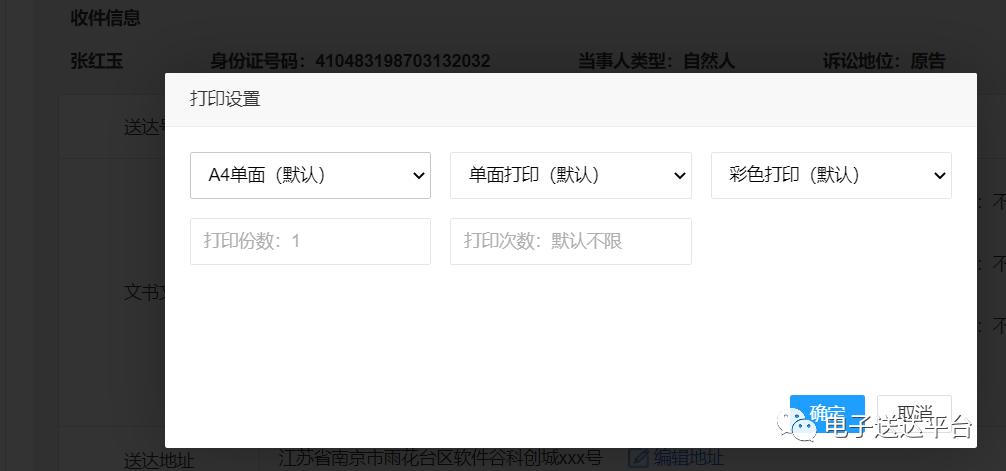This screenshot has width=1006, height=471.
Task: Click the 打印设置 dialog title
Action: [x=225, y=99]
